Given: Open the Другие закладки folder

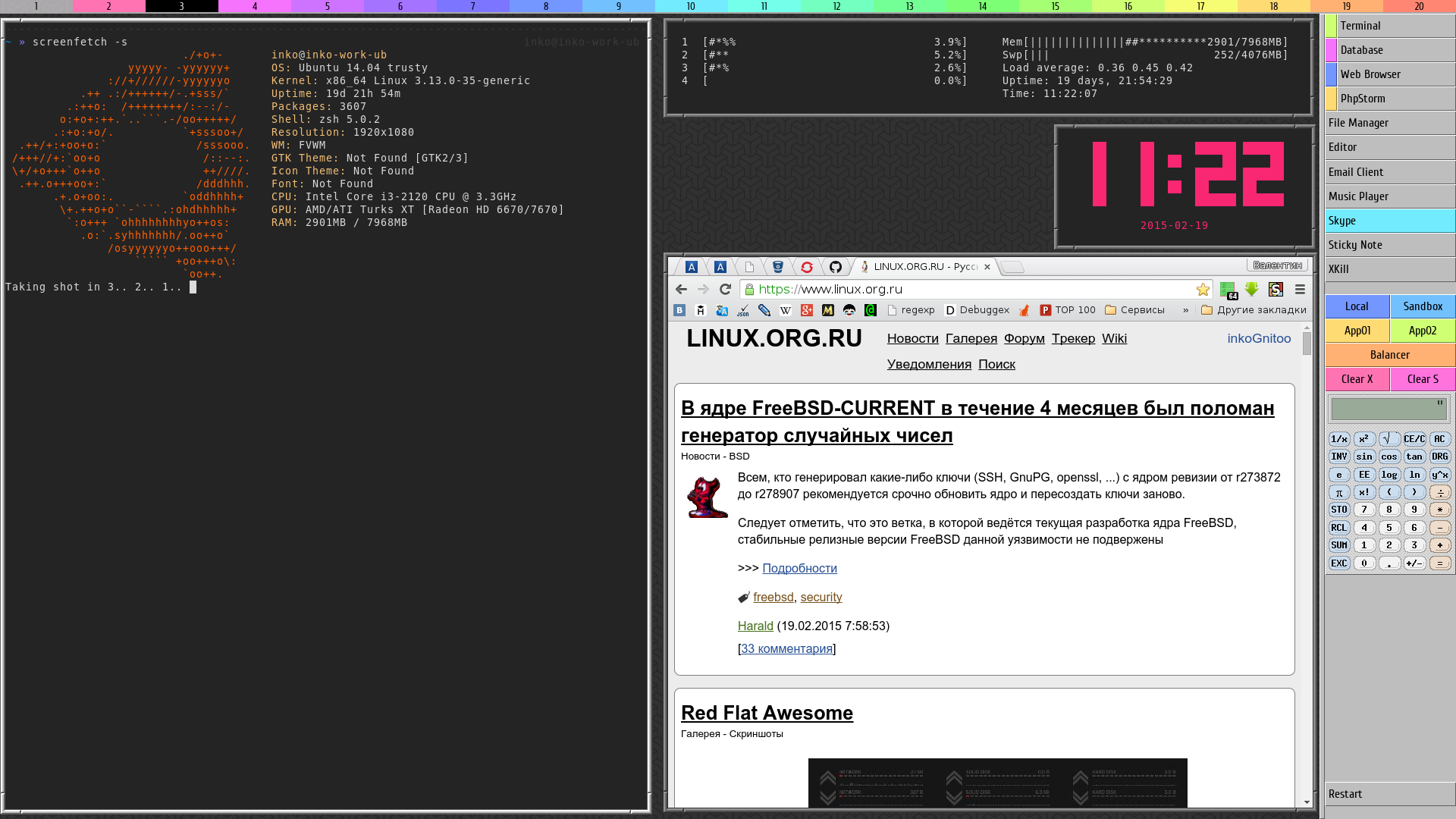Looking at the screenshot, I should coord(1254,310).
